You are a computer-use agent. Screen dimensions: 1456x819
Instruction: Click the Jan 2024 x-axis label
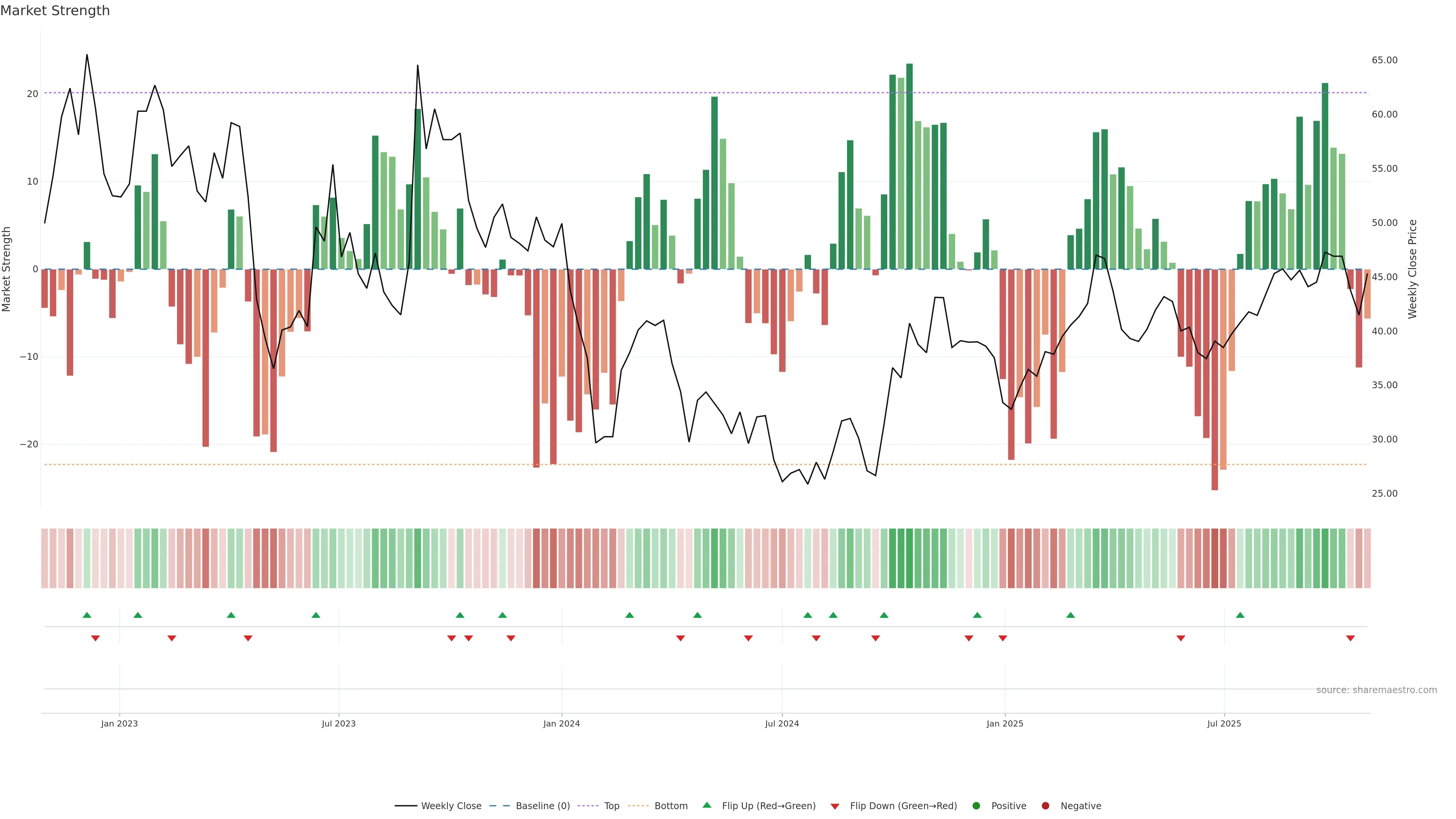[x=561, y=723]
